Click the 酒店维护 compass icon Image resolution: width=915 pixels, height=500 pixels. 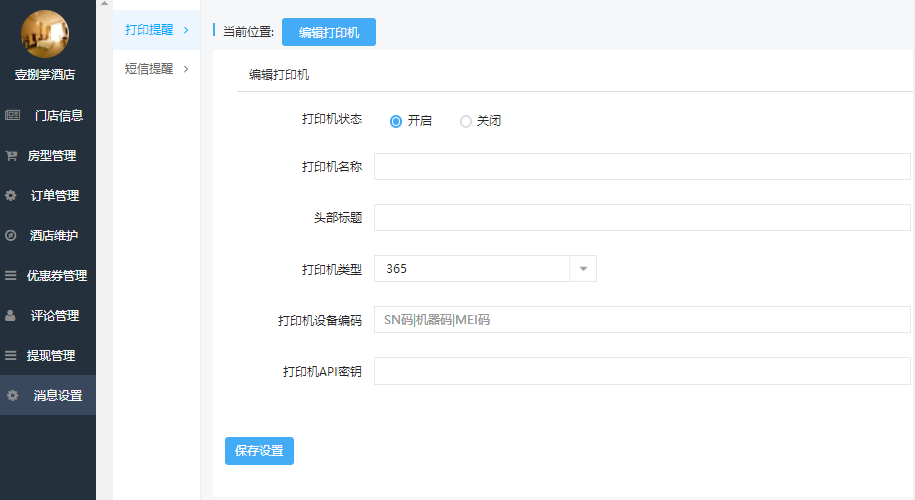click(11, 236)
